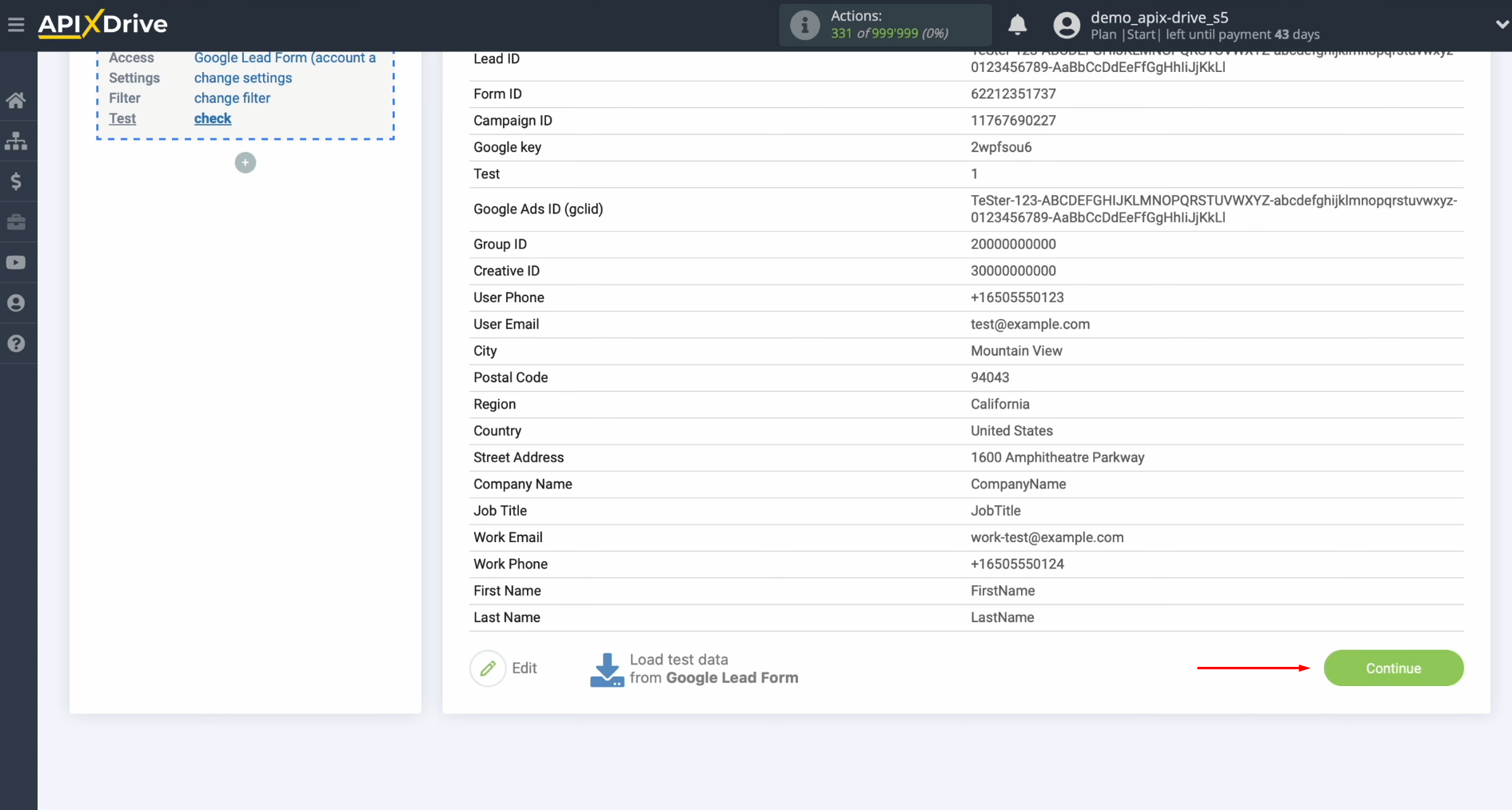Edit test data with the pencil icon
The image size is (1512, 810).
(489, 668)
